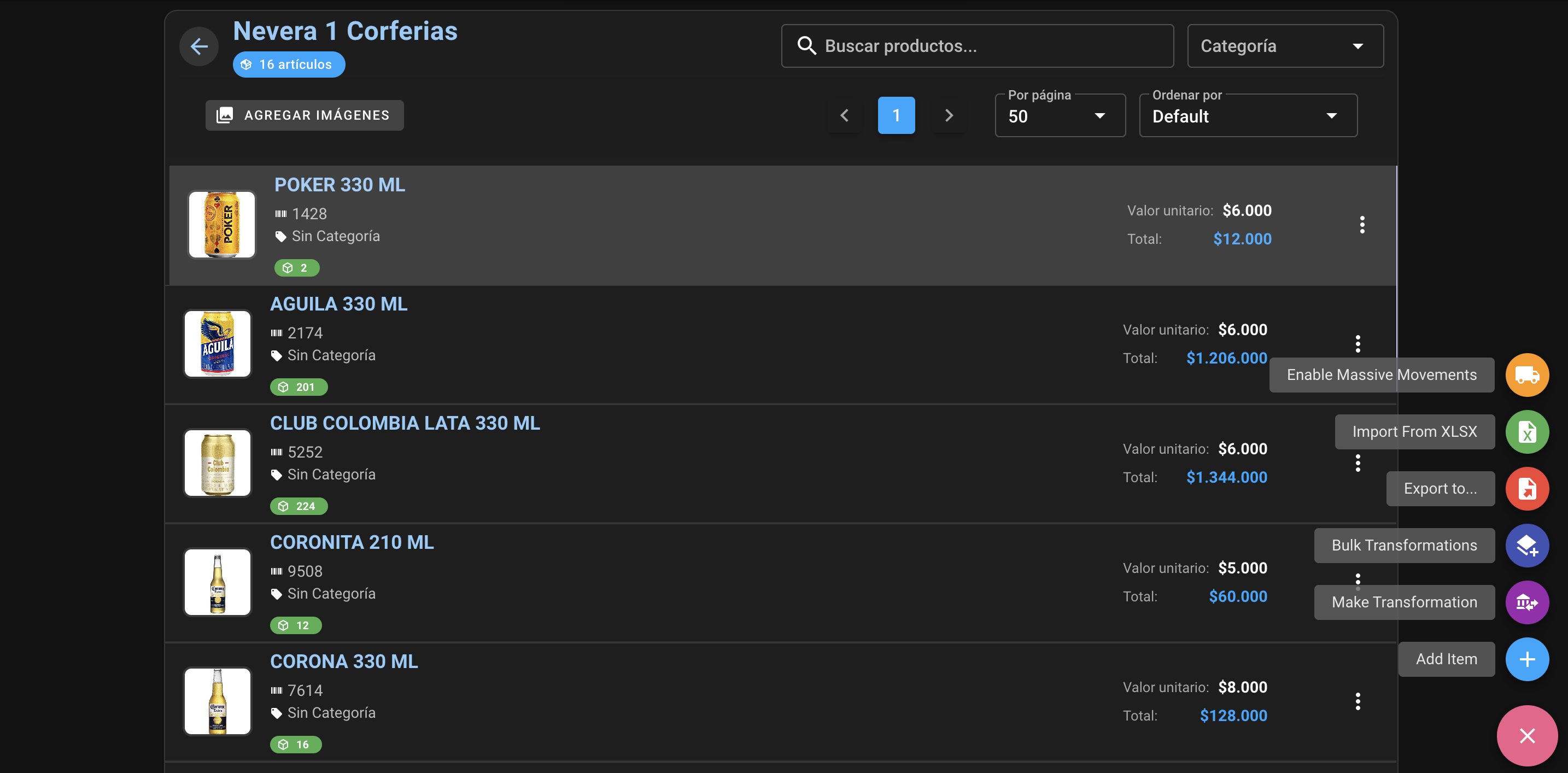The image size is (1568, 773).
Task: Click unit value $8.000 for Corona
Action: point(1242,688)
